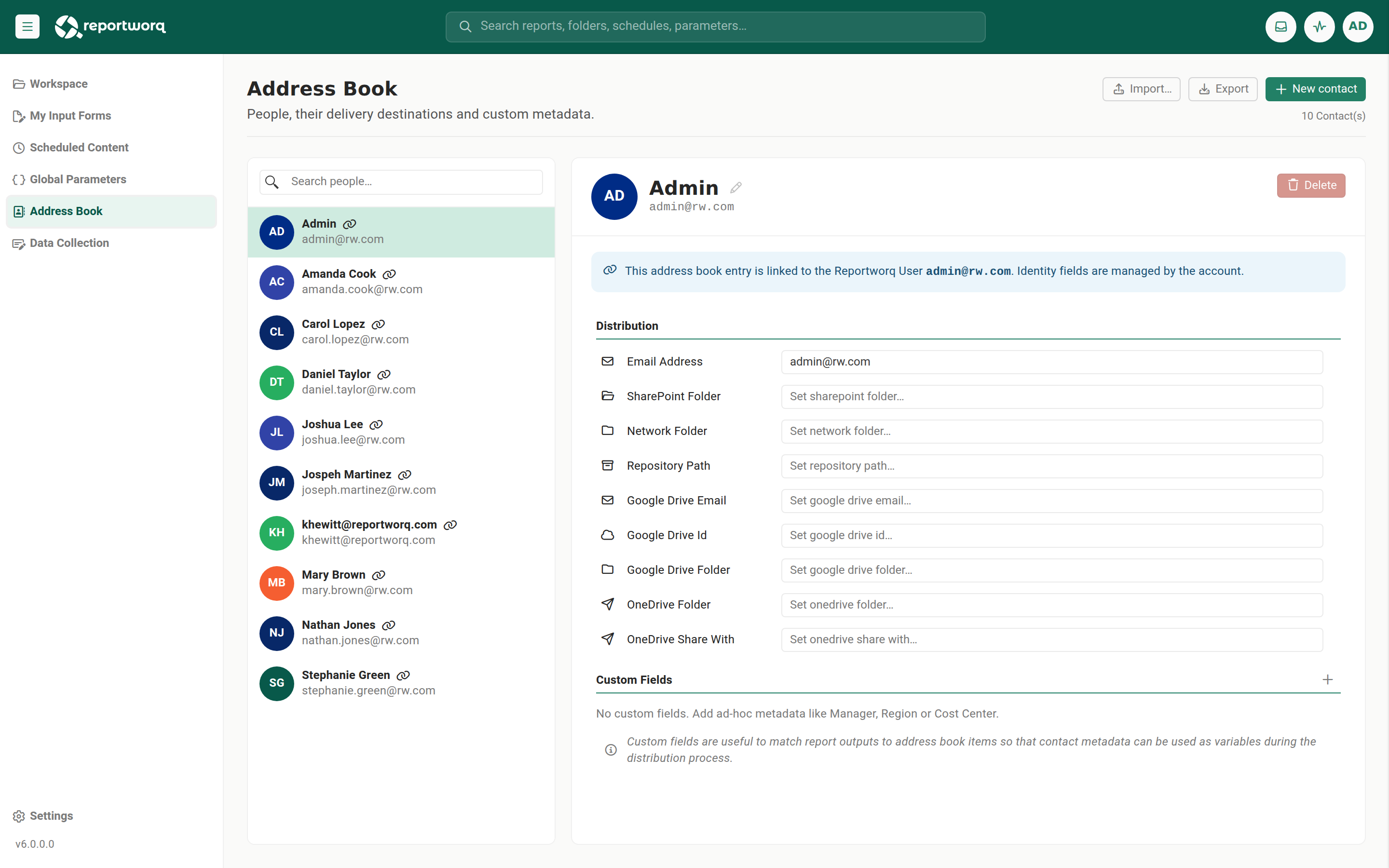Click the Distribution section heading

(627, 326)
